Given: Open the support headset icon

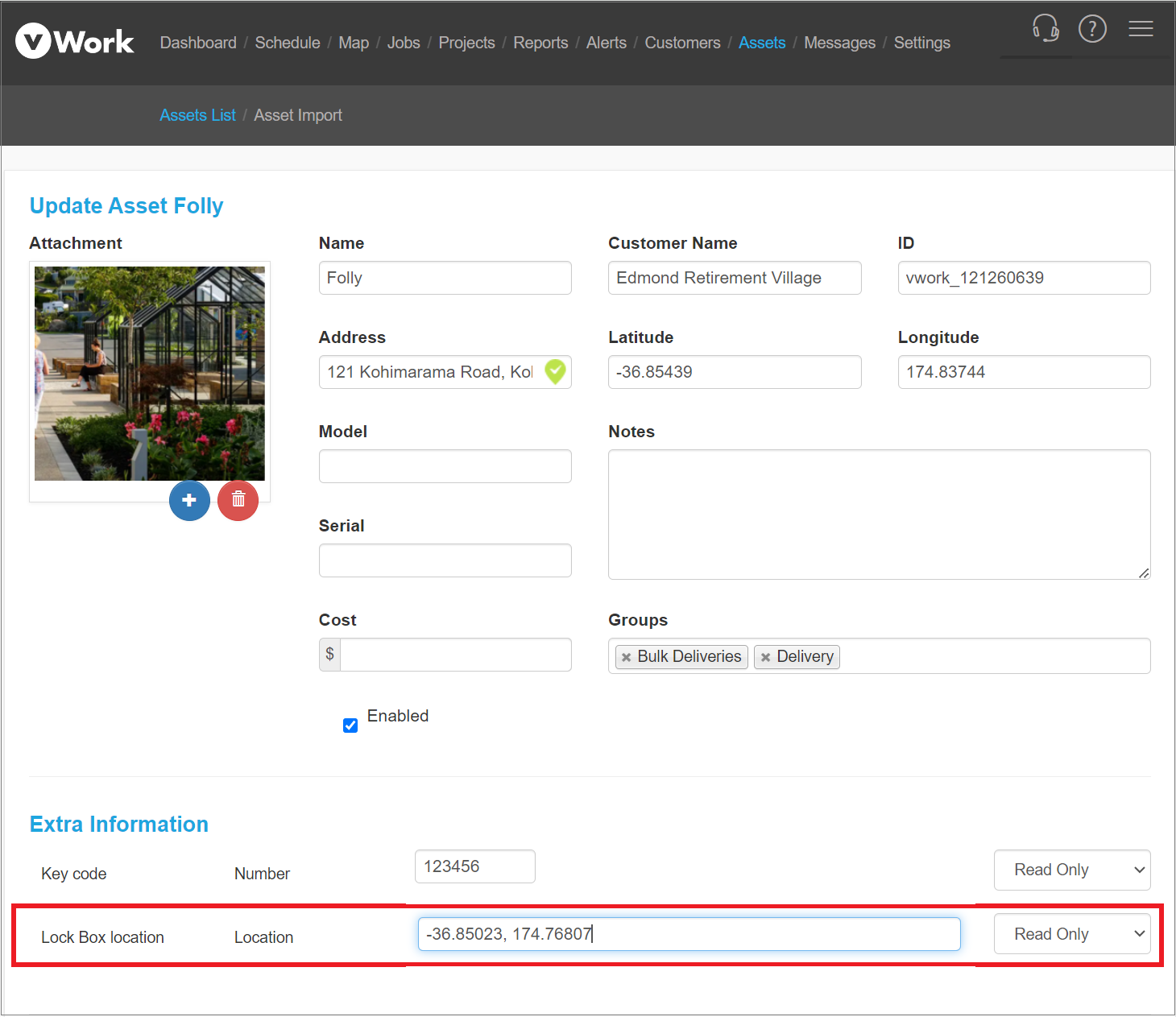Looking at the screenshot, I should coord(1045,28).
